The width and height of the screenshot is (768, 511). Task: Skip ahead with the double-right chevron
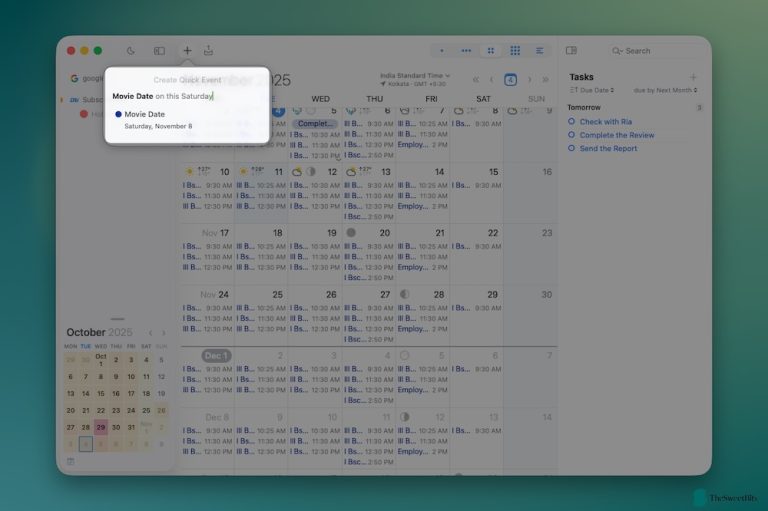(x=545, y=80)
